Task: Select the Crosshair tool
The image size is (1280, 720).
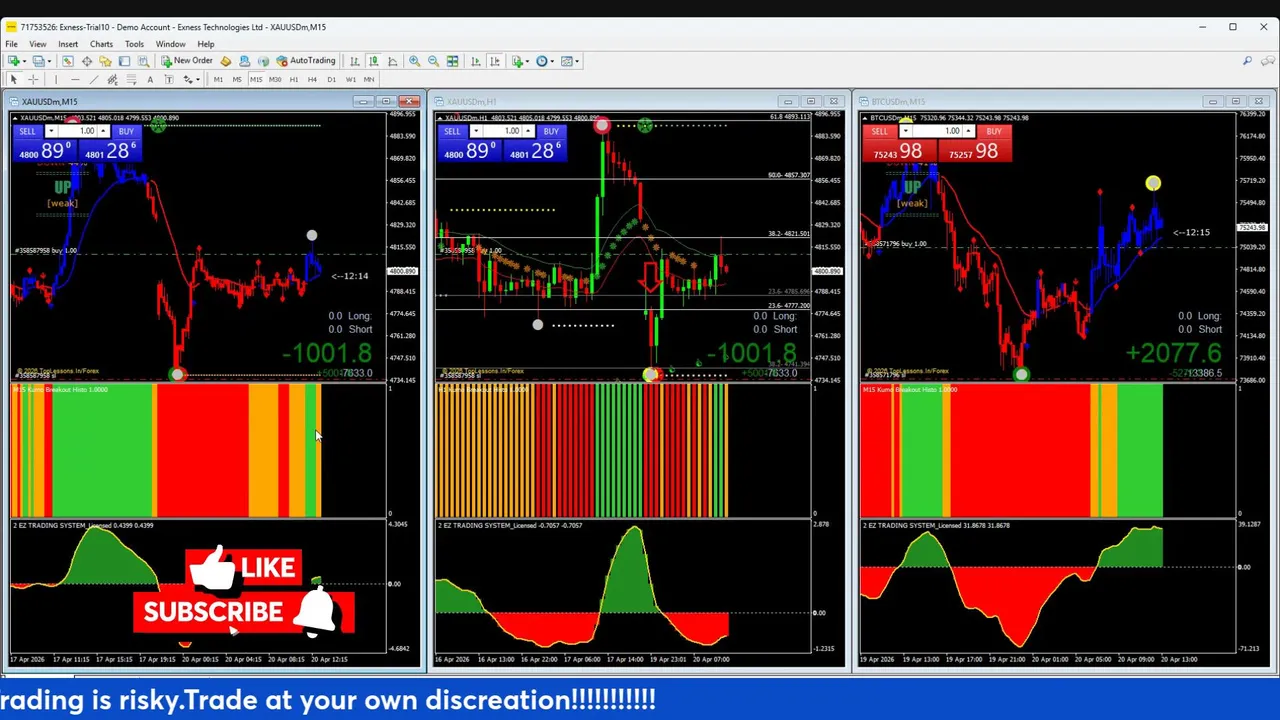Action: pyautogui.click(x=33, y=80)
